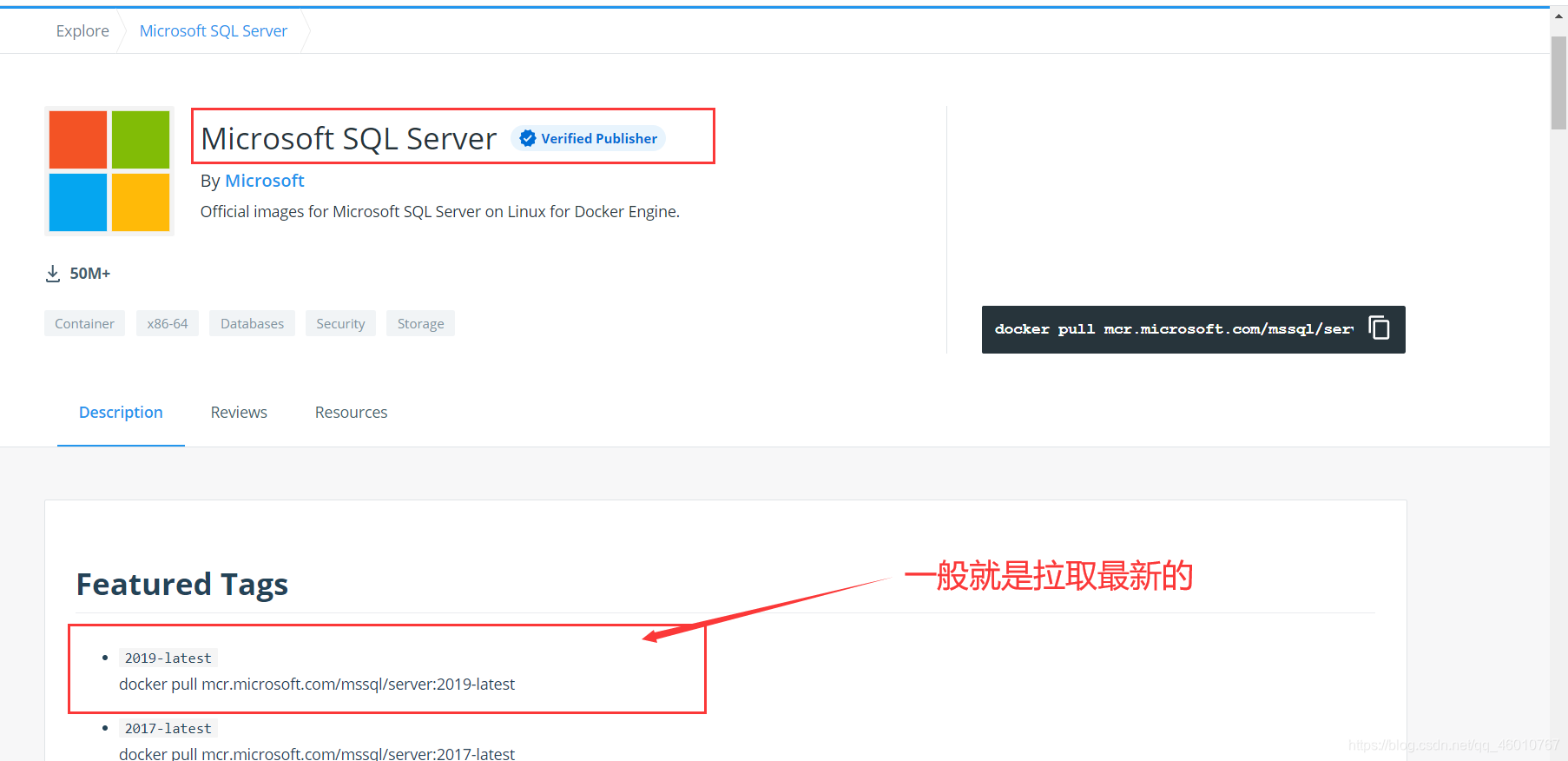The height and width of the screenshot is (761, 1568).
Task: Click the Microsoft four-color logo image
Action: click(109, 171)
